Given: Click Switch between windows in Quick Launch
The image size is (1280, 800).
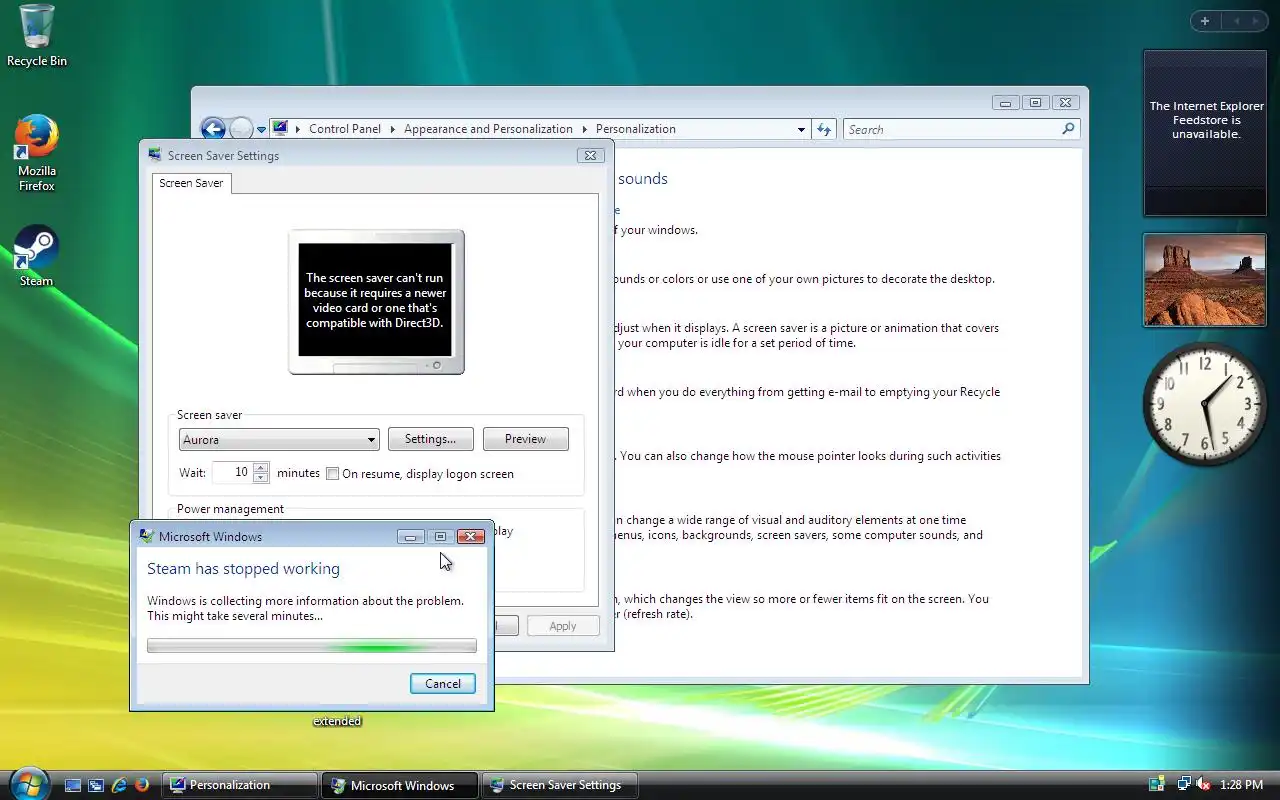Looking at the screenshot, I should [x=96, y=785].
